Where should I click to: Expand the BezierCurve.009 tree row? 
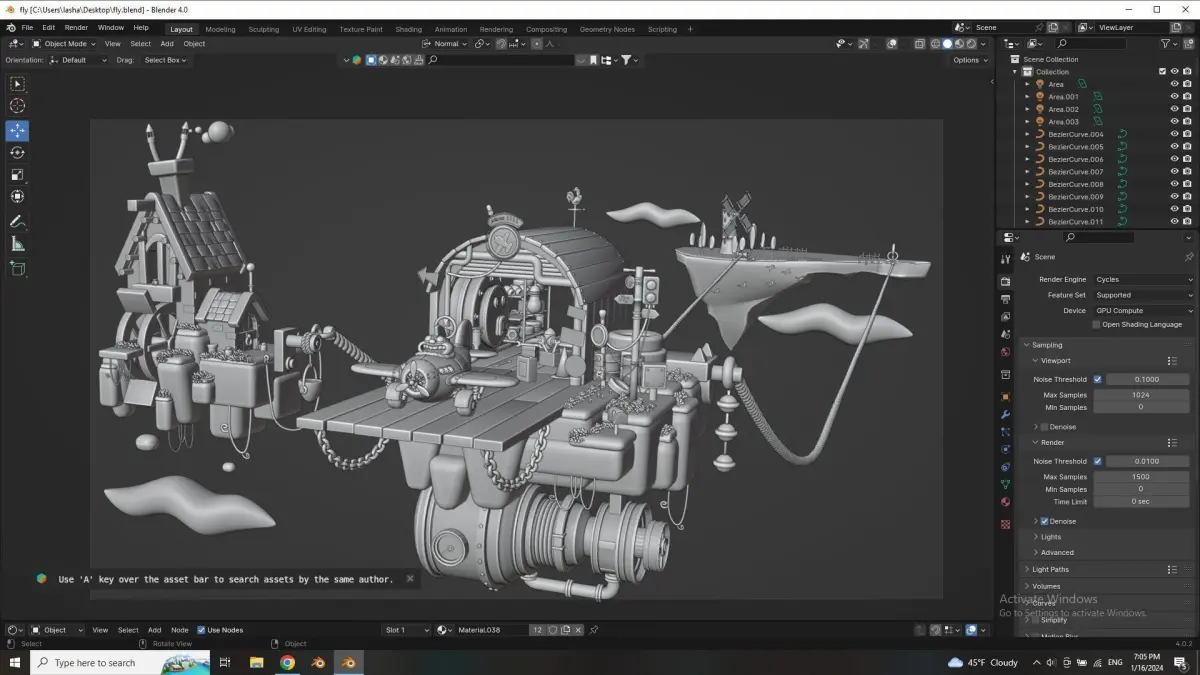tap(1027, 197)
